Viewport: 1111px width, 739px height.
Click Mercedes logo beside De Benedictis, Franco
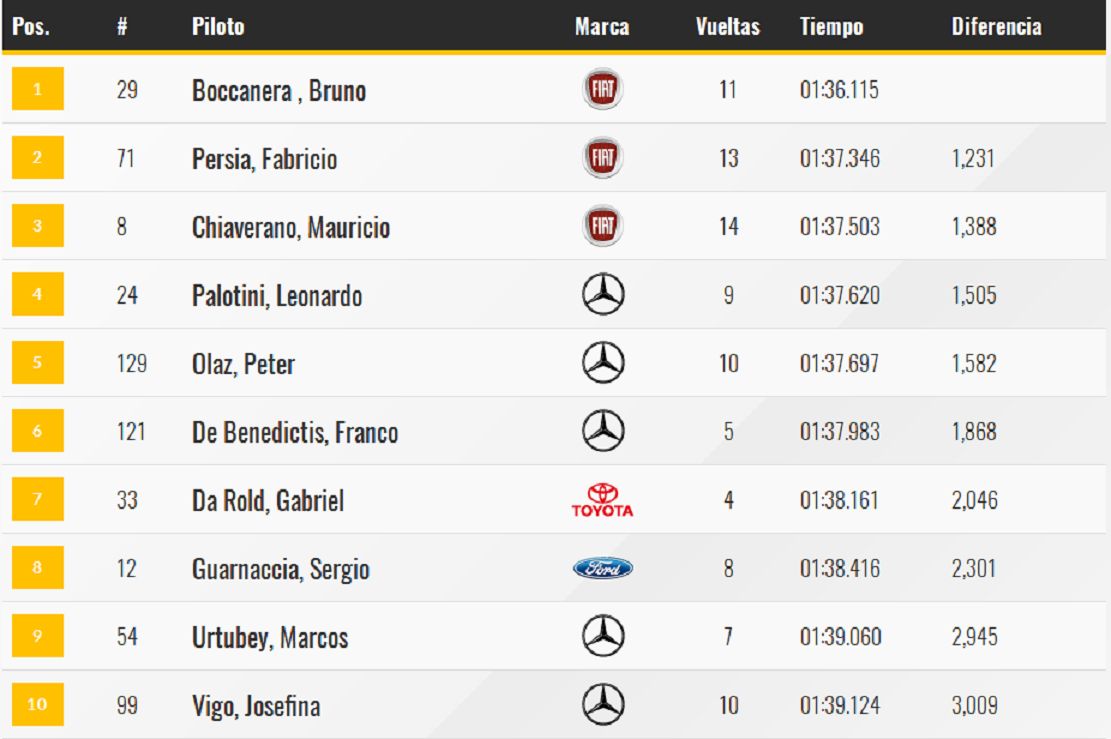603,431
